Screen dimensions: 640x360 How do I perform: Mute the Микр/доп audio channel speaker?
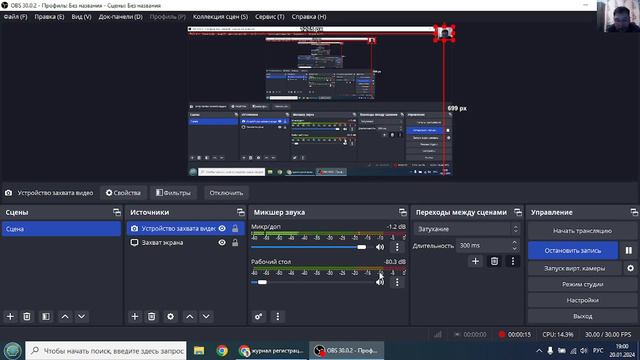[x=380, y=247]
